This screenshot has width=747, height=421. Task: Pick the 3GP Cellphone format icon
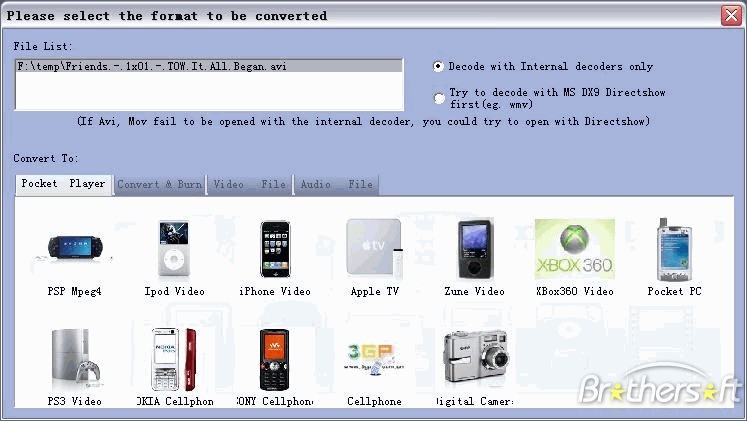(374, 358)
